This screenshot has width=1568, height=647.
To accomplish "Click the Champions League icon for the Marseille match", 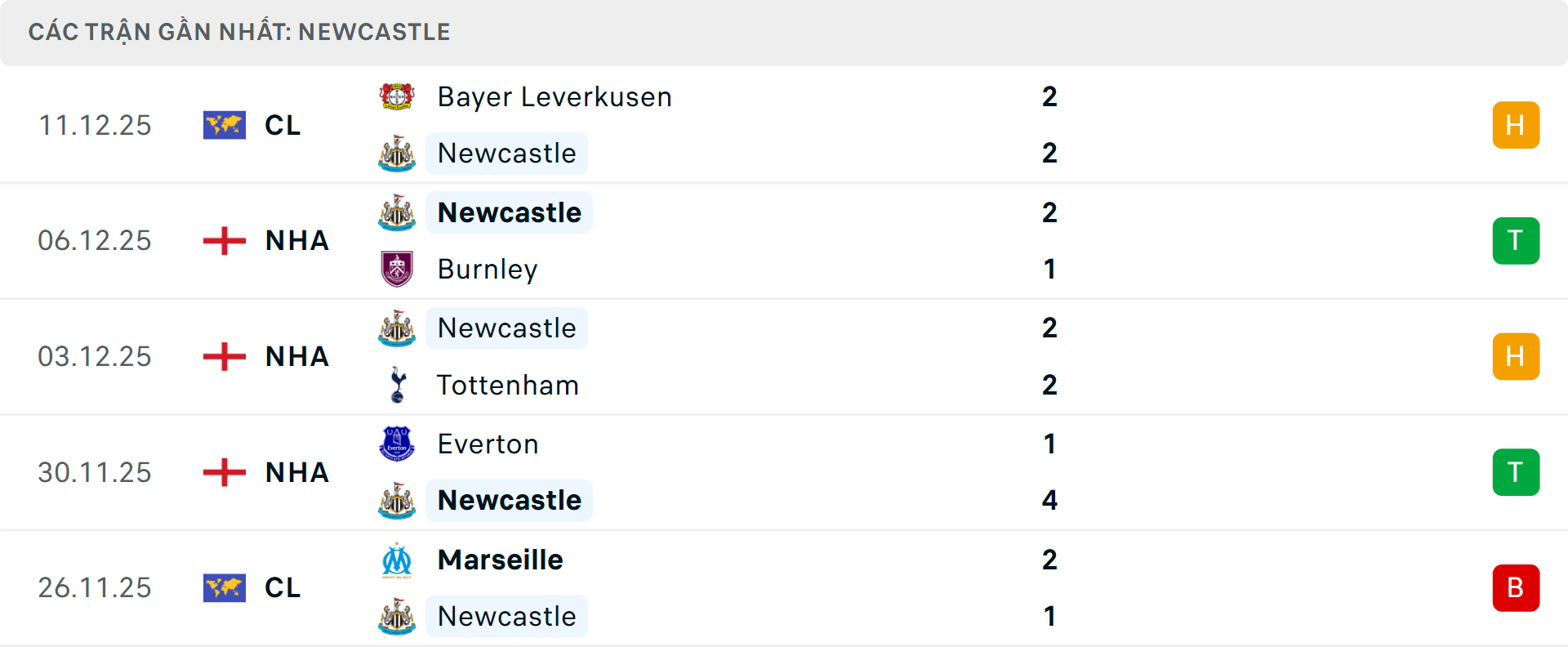I will point(225,587).
